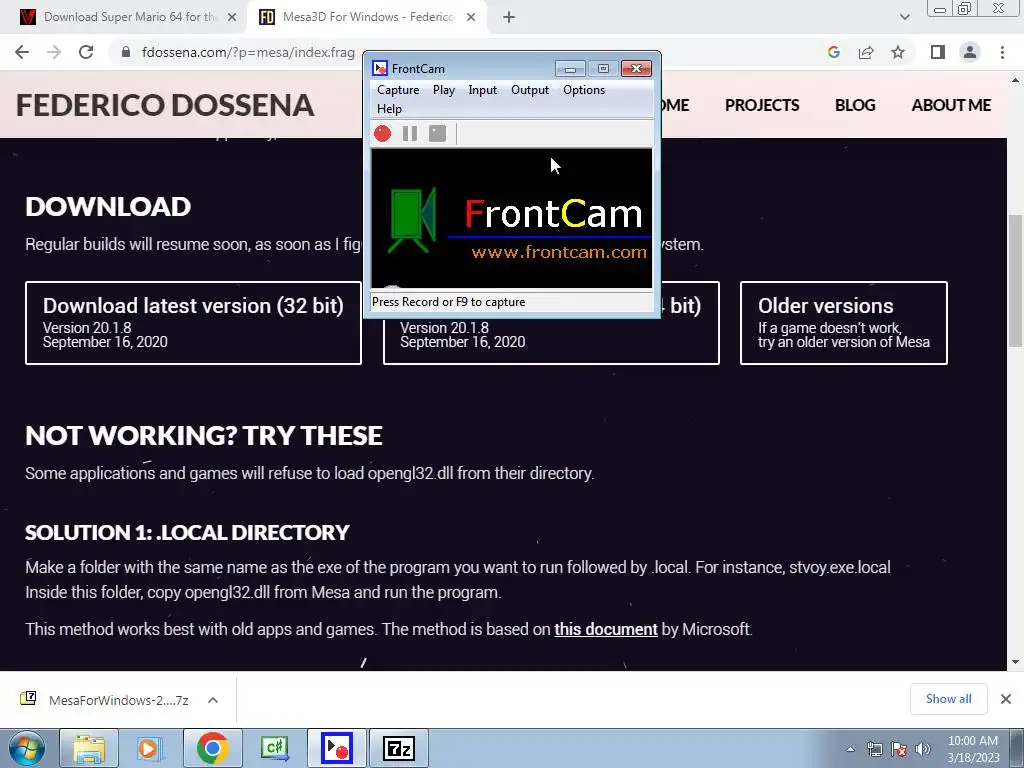Click the Older versions button

click(x=844, y=323)
